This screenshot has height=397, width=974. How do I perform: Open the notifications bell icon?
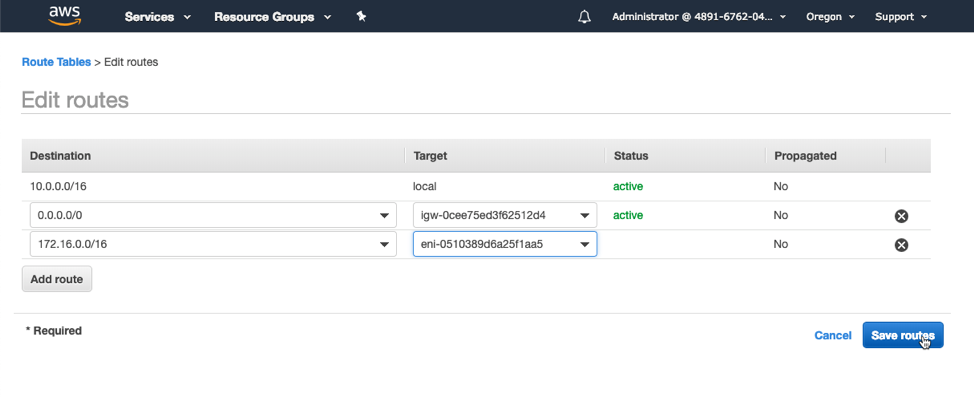click(584, 17)
